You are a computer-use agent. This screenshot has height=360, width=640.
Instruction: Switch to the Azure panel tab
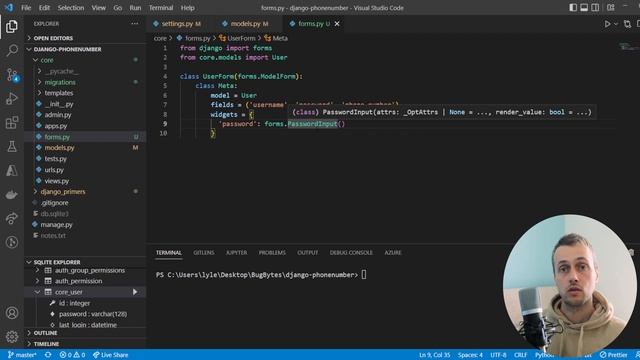coord(393,253)
